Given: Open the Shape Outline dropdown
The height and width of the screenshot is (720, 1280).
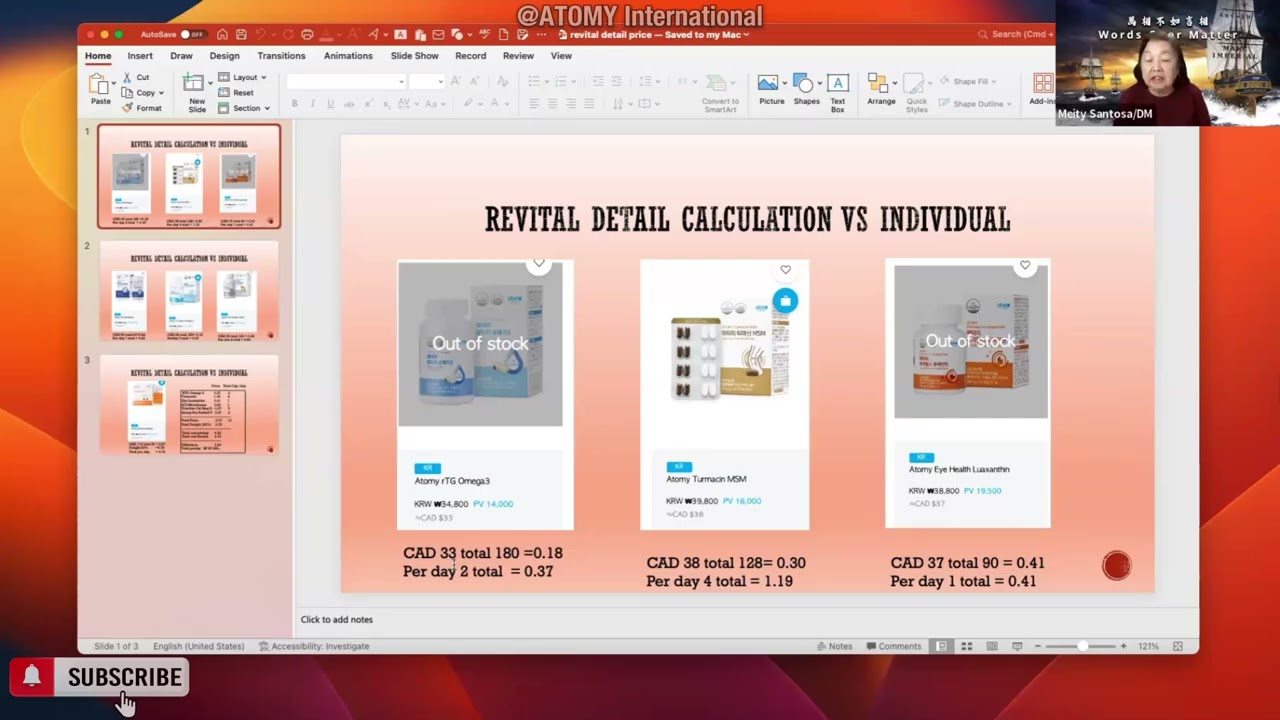Looking at the screenshot, I should tap(975, 103).
